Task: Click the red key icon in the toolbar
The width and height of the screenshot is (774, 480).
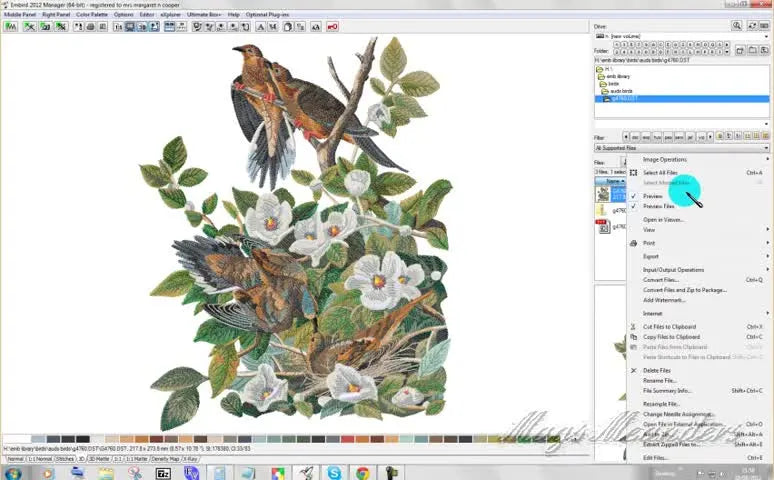Action: (333, 27)
